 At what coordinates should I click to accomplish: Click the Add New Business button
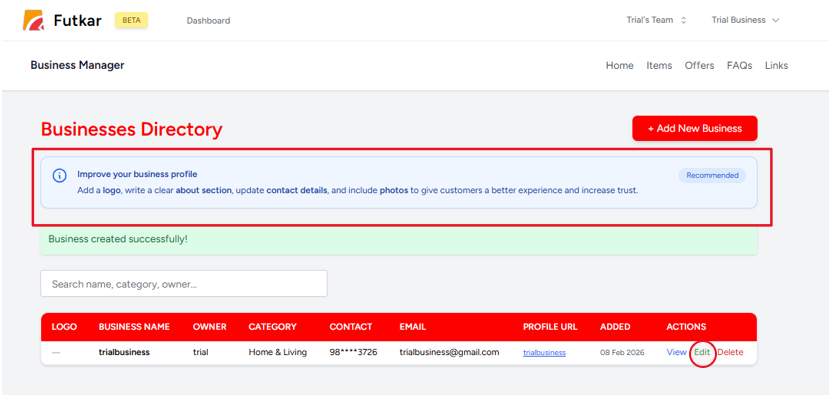click(x=694, y=129)
